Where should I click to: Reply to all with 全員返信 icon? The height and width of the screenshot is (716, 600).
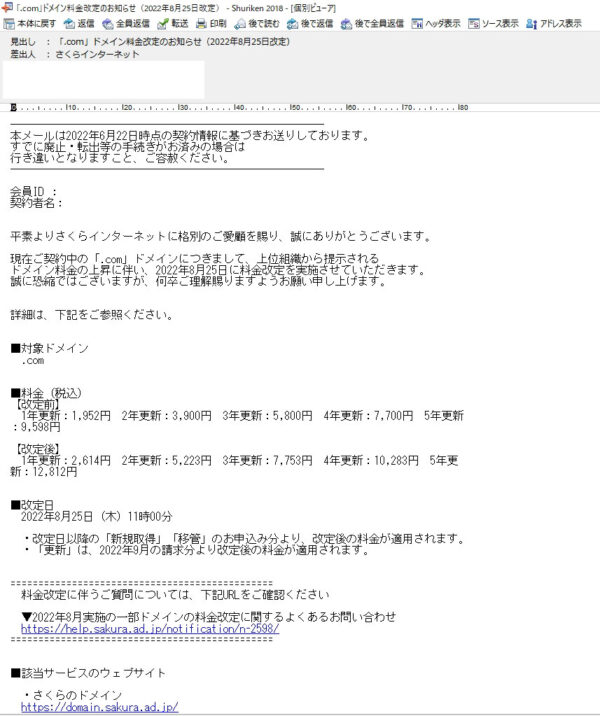click(108, 23)
